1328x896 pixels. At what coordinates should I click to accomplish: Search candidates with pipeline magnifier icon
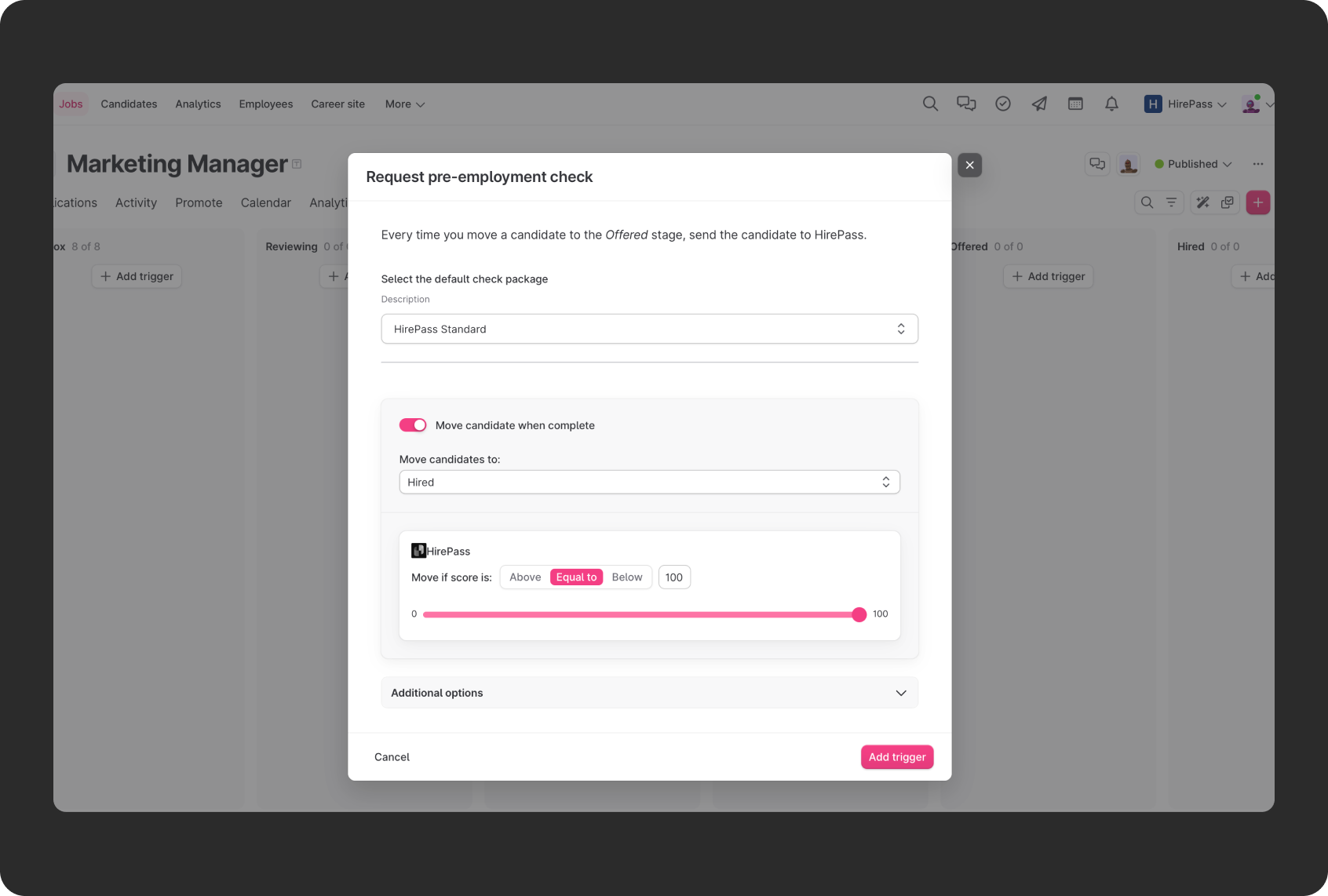[x=1147, y=202]
